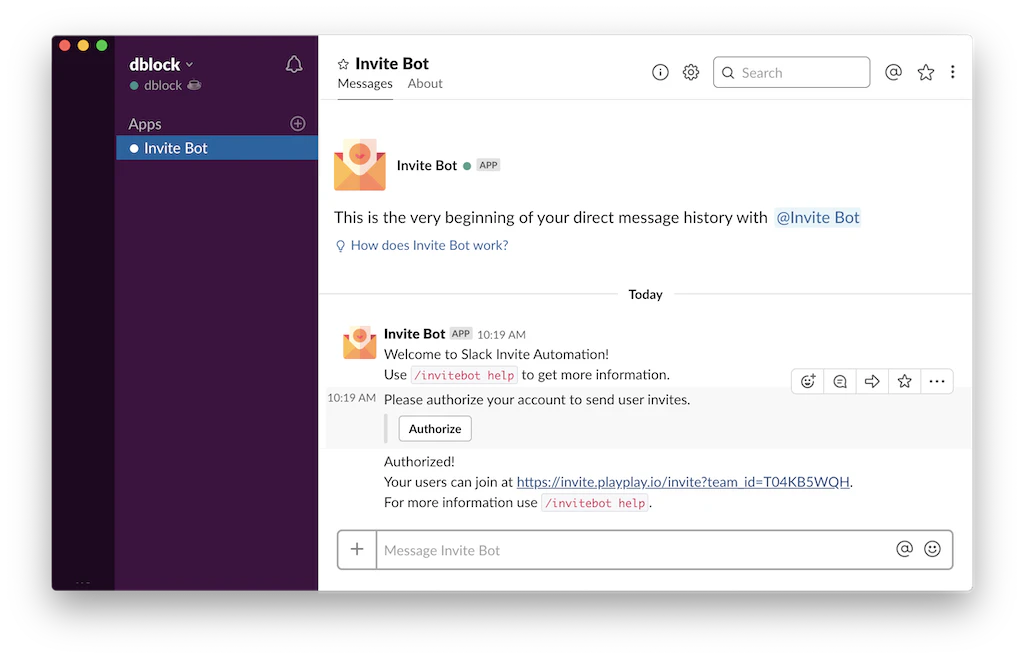The height and width of the screenshot is (659, 1024).
Task: Open the Today date divider to jump dates
Action: pyautogui.click(x=645, y=294)
